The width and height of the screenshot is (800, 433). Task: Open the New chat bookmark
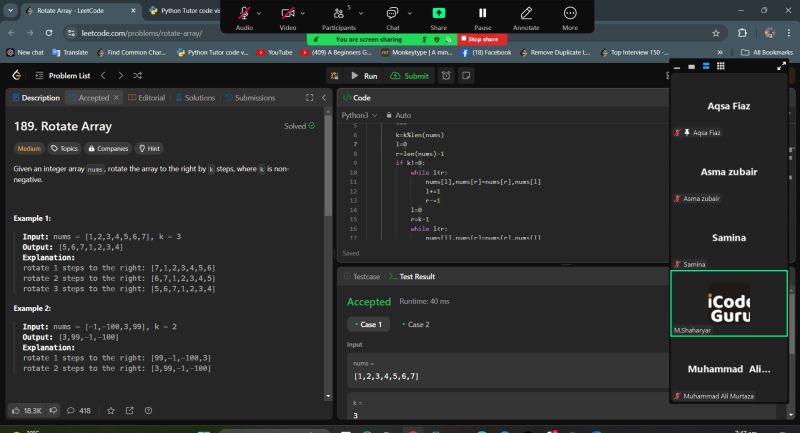click(25, 52)
